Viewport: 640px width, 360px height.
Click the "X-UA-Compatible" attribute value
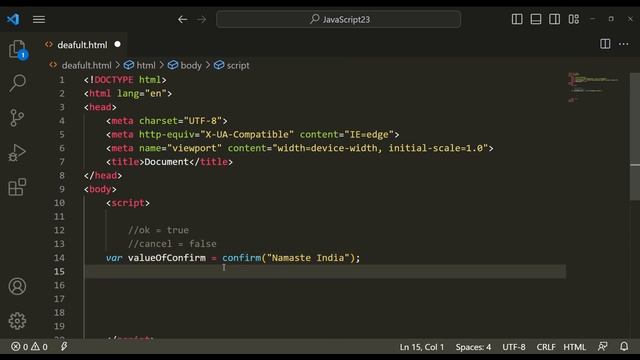tap(247, 135)
